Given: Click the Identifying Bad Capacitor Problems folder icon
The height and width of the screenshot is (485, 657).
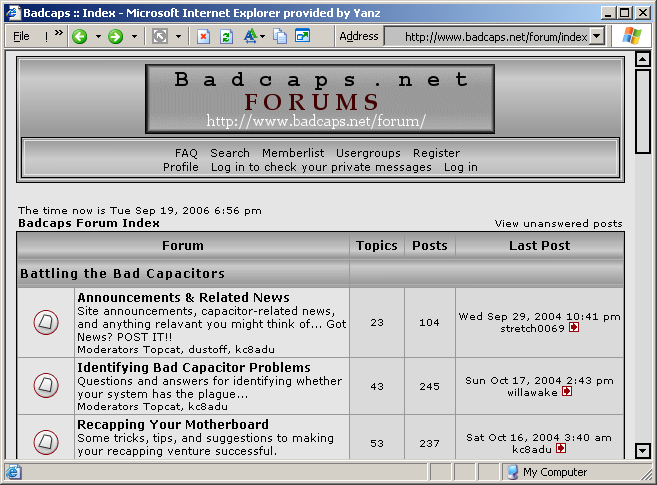Looking at the screenshot, I should [x=46, y=385].
